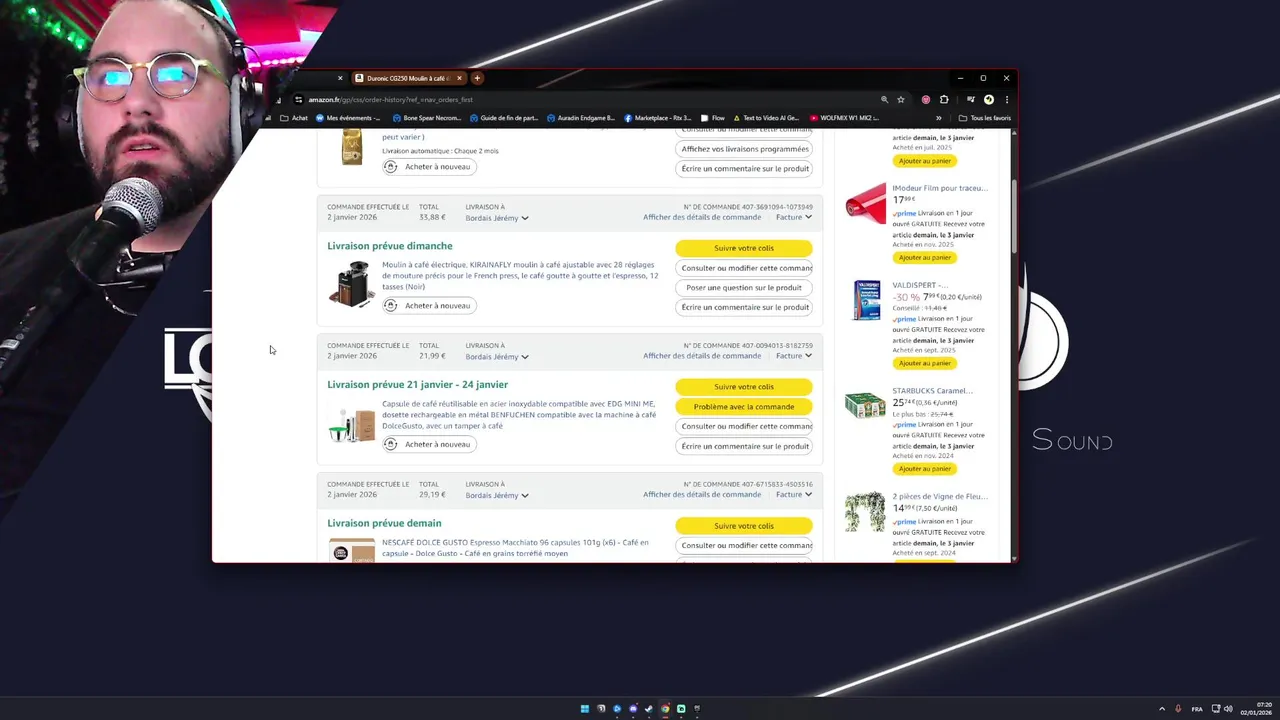Screen dimensions: 1280x720
Task: Click 'Acheter à nouveau' for the automatic delivery item
Action: [x=428, y=167]
